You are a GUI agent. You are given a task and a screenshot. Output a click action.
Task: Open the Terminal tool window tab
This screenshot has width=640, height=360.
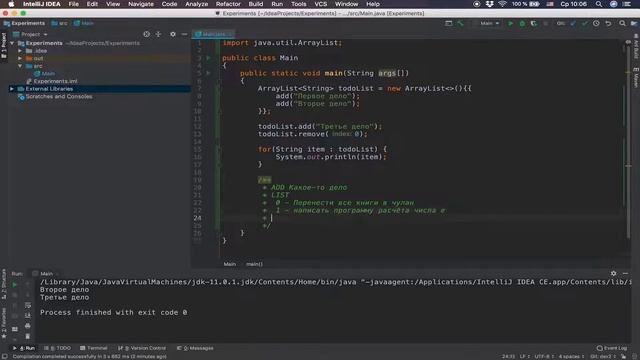pos(93,348)
